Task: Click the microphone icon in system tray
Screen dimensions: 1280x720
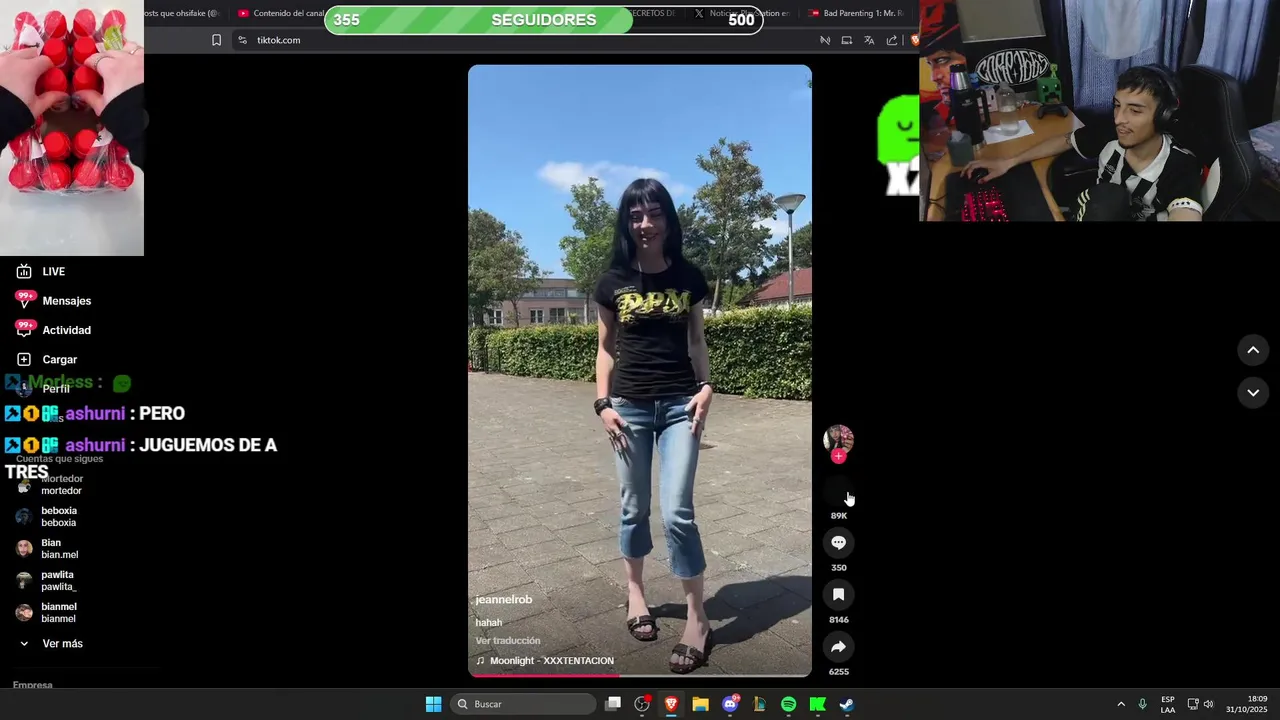Action: tap(1142, 704)
